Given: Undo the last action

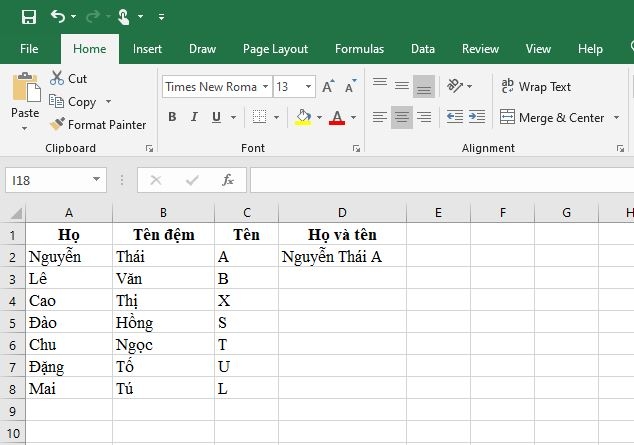Looking at the screenshot, I should [x=58, y=17].
